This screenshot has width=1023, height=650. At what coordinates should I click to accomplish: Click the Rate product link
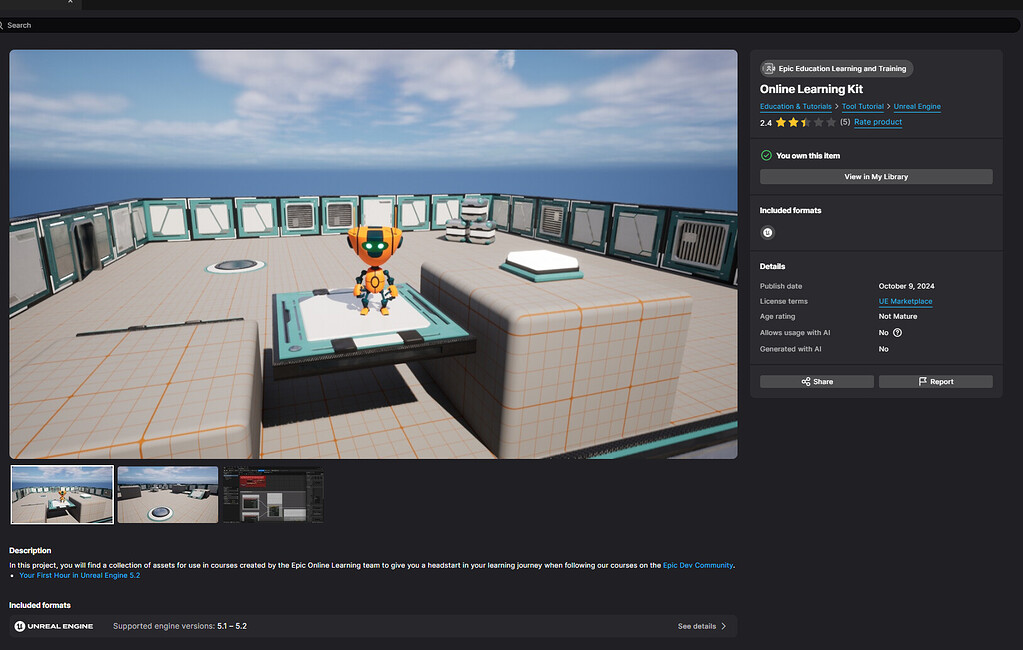[878, 122]
